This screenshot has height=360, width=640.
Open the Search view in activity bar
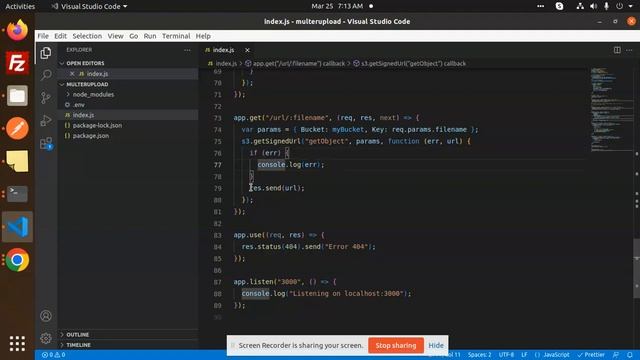[46, 75]
